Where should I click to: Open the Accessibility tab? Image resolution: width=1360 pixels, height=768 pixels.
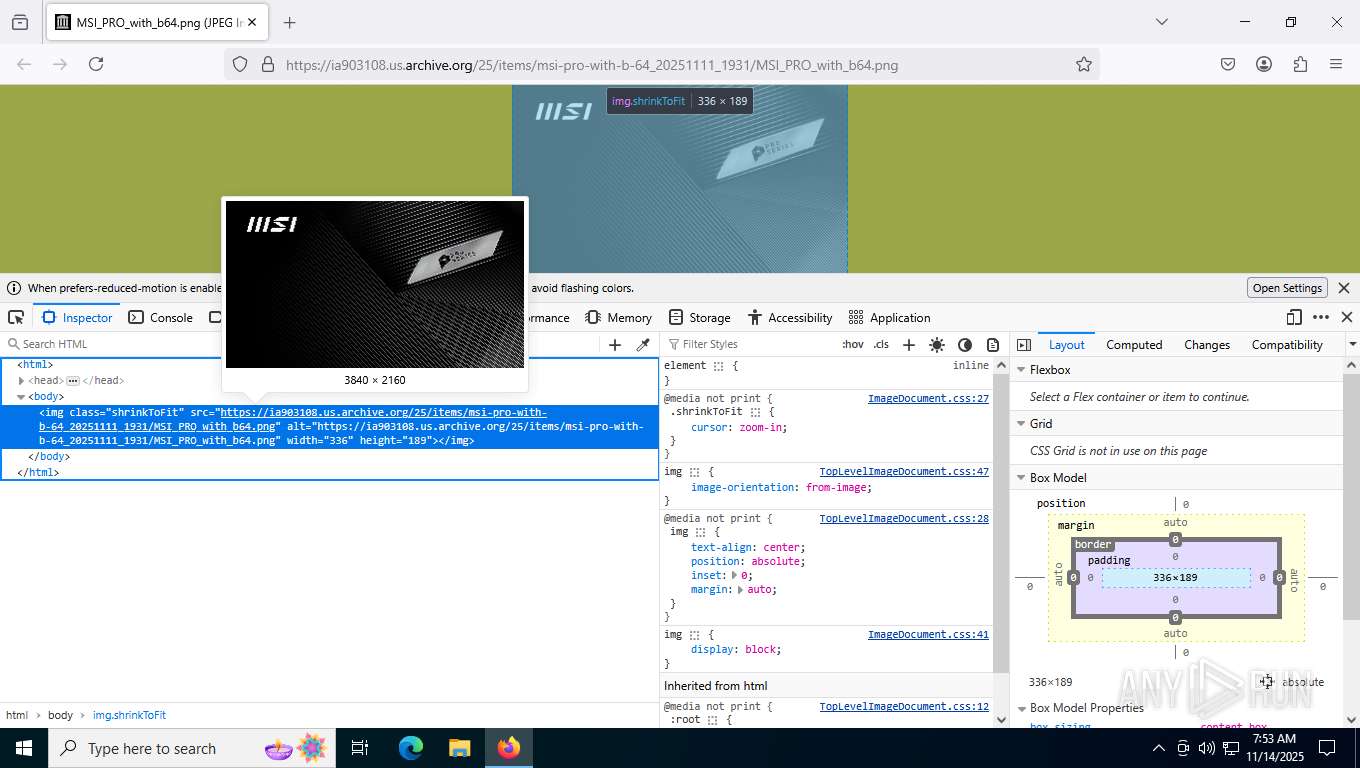pos(790,317)
